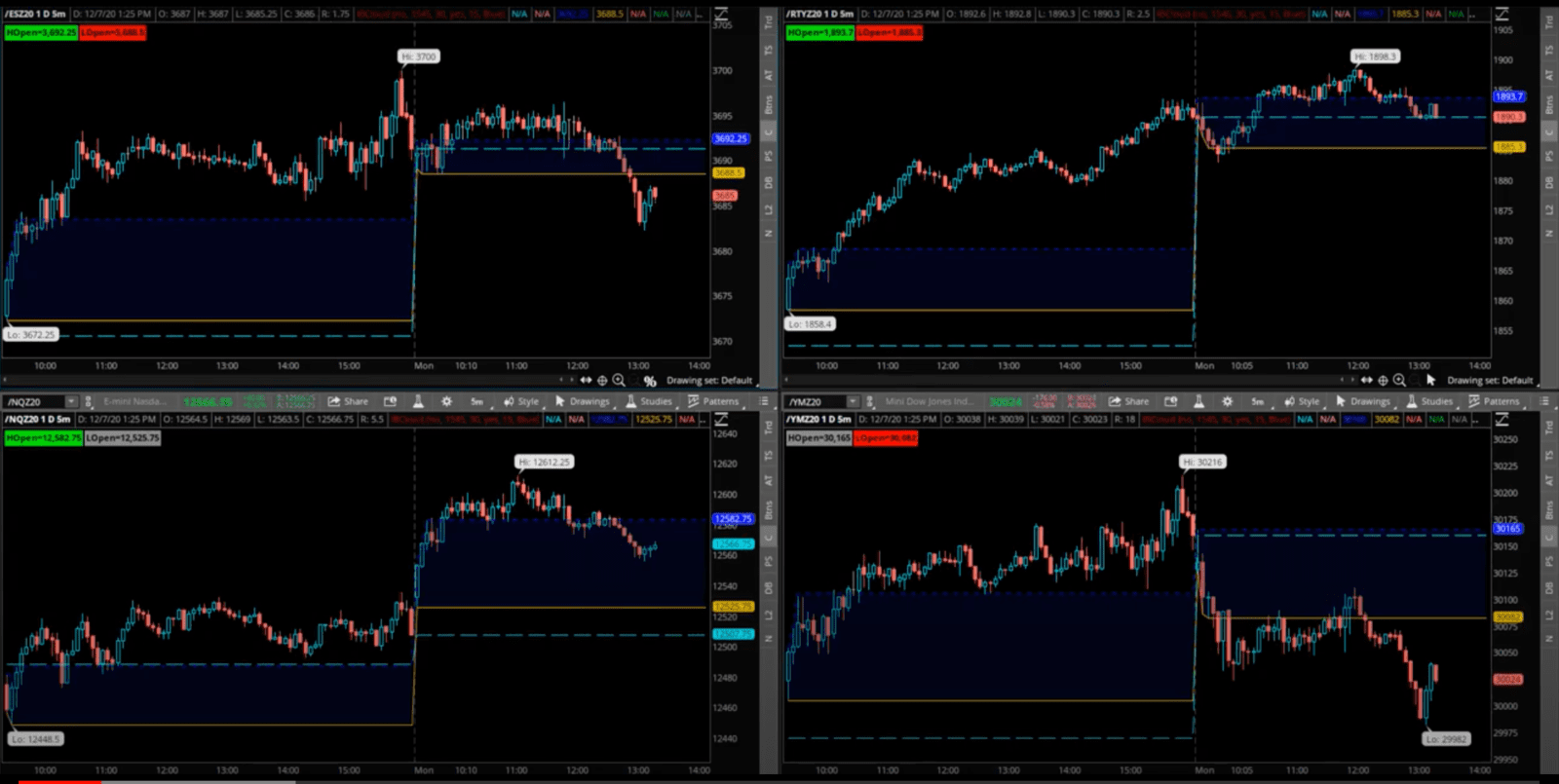Click the Lo: 3672.25 price bubble
Screen dimensions: 1559x784
tap(32, 335)
